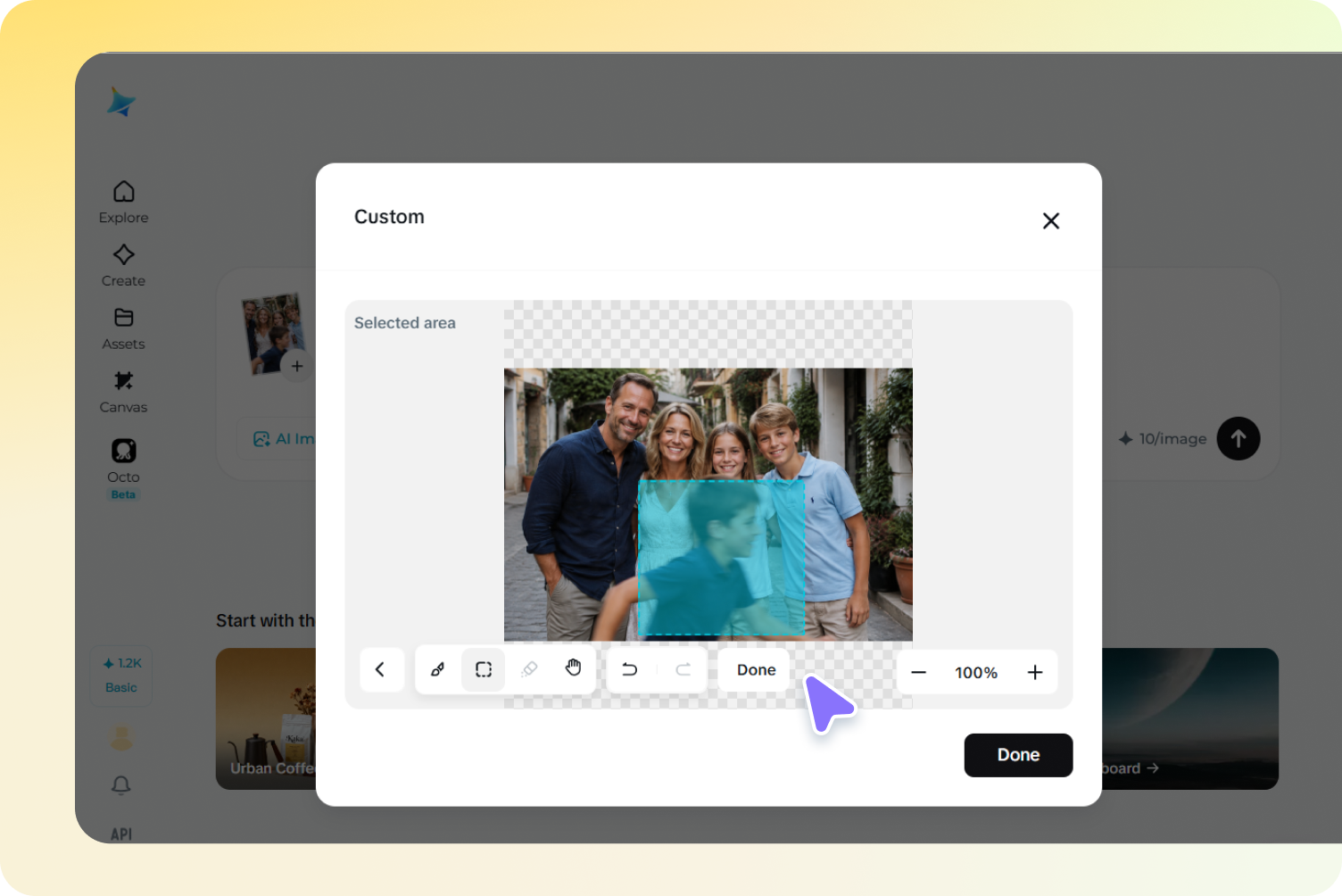The height and width of the screenshot is (896, 1342).
Task: Zoom out with the minus button
Action: [919, 673]
